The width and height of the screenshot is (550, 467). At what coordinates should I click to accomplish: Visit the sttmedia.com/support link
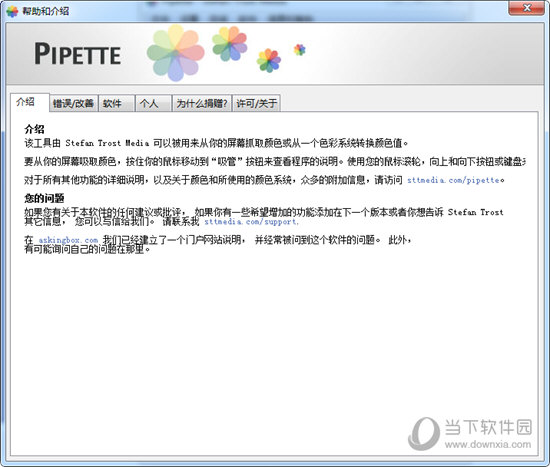(251, 222)
